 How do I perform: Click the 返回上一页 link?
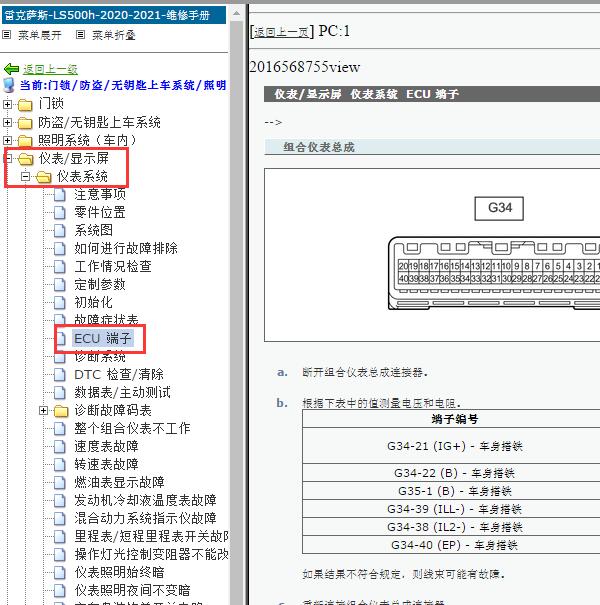[282, 32]
